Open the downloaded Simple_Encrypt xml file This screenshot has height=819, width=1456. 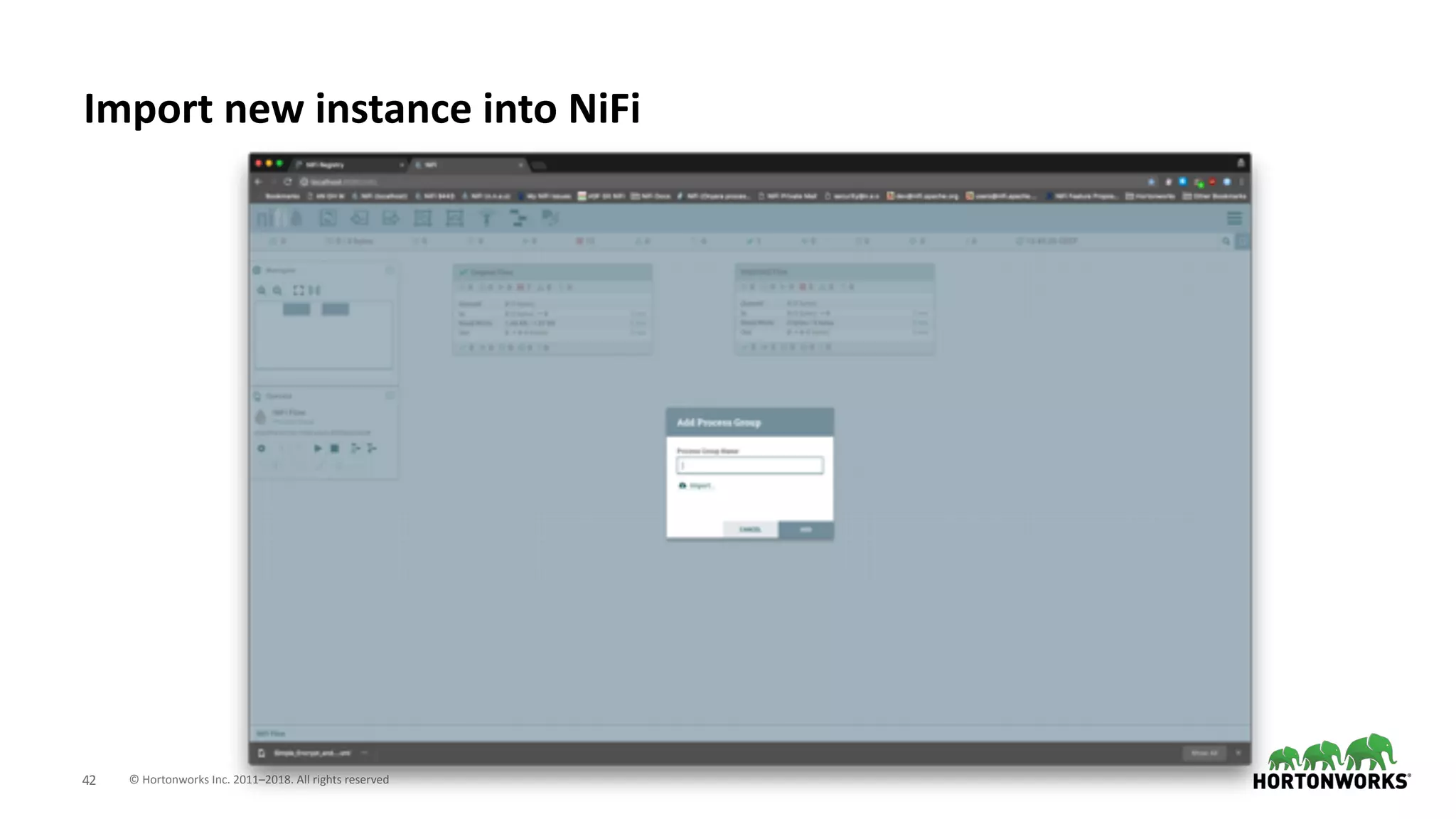coord(306,753)
